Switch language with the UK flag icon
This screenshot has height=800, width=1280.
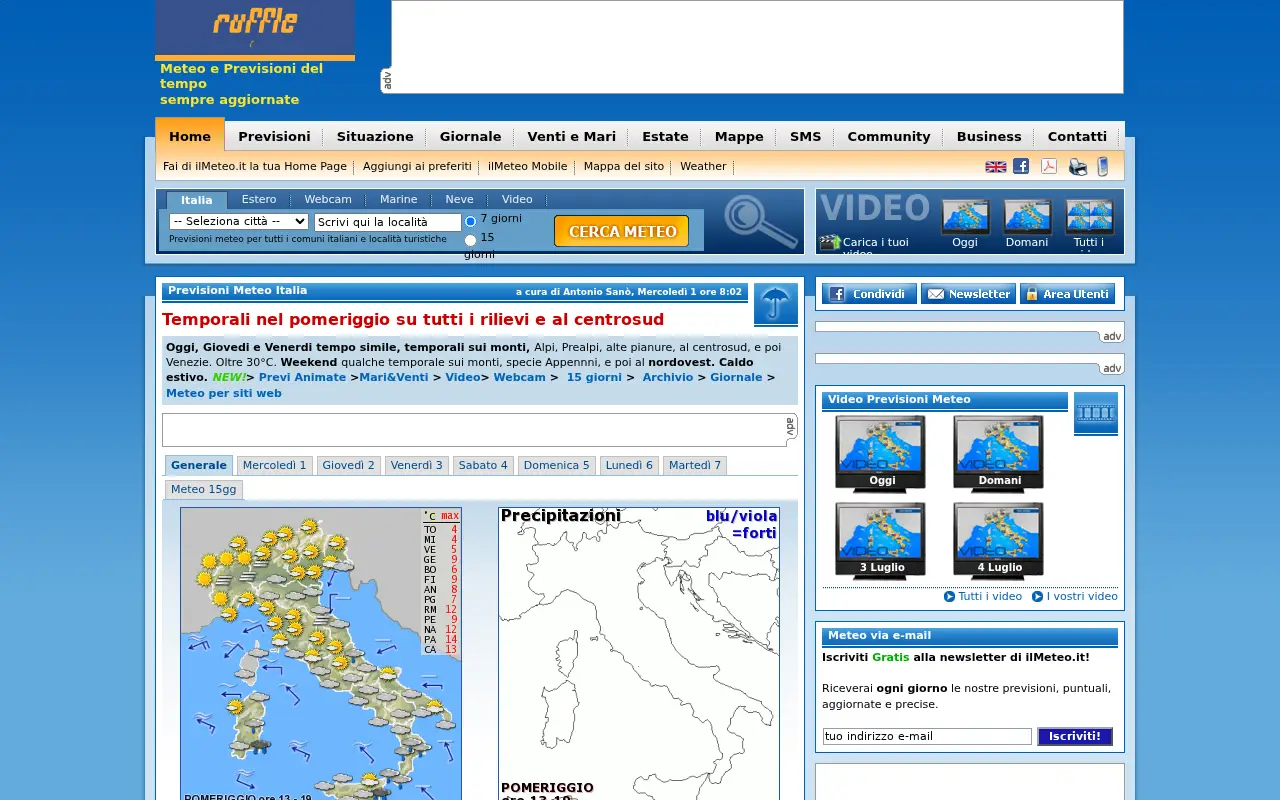996,167
